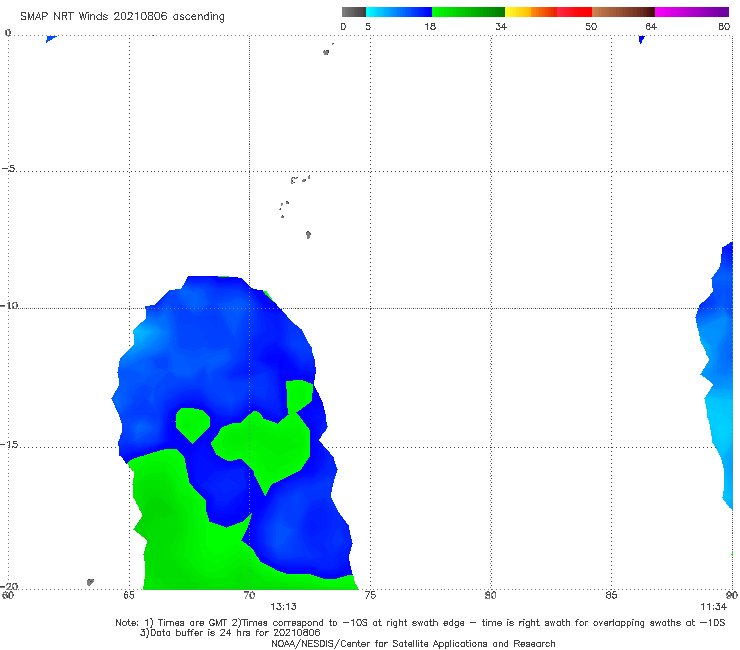Click the longitude axis label '65'
This screenshot has width=740, height=650.
click(129, 595)
